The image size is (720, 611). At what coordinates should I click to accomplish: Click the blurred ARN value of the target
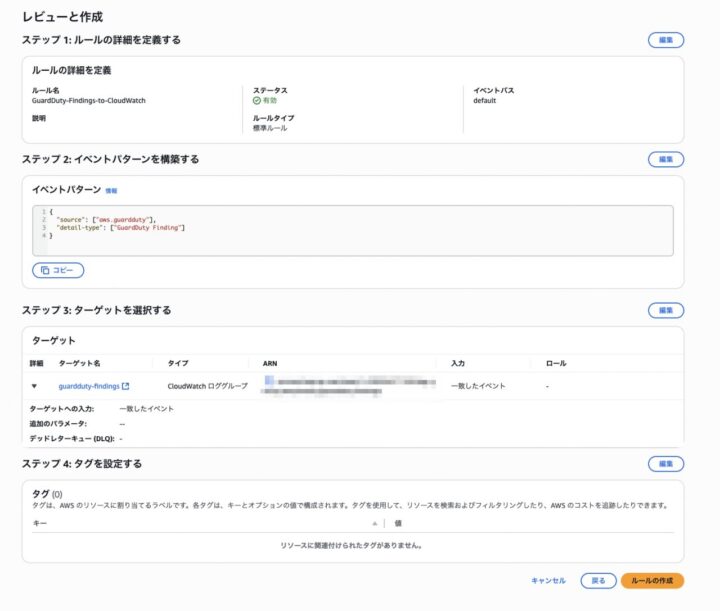click(345, 386)
